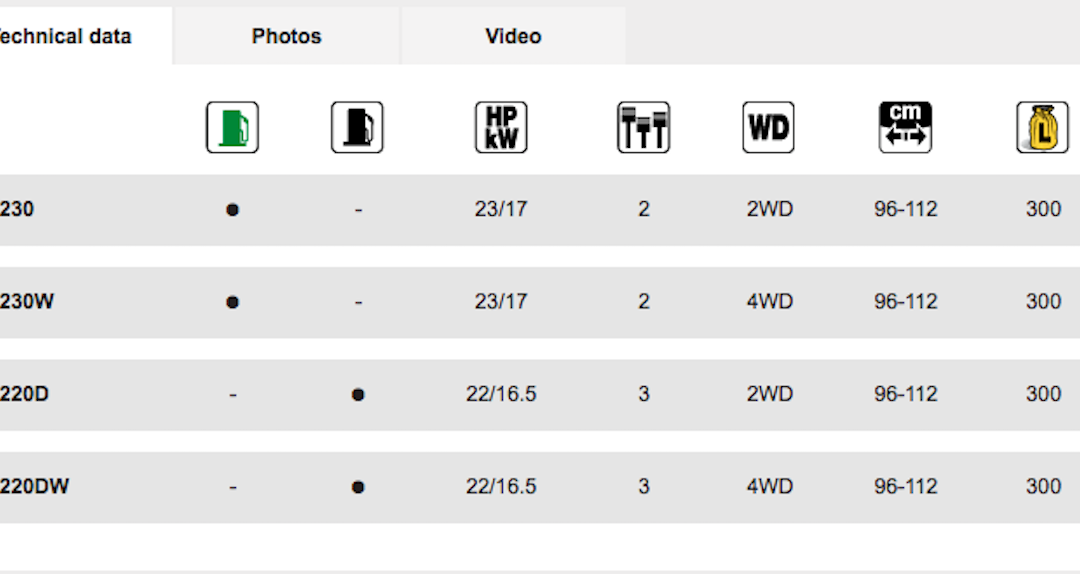Click the cylinders count icon
The image size is (1080, 574).
click(x=643, y=128)
